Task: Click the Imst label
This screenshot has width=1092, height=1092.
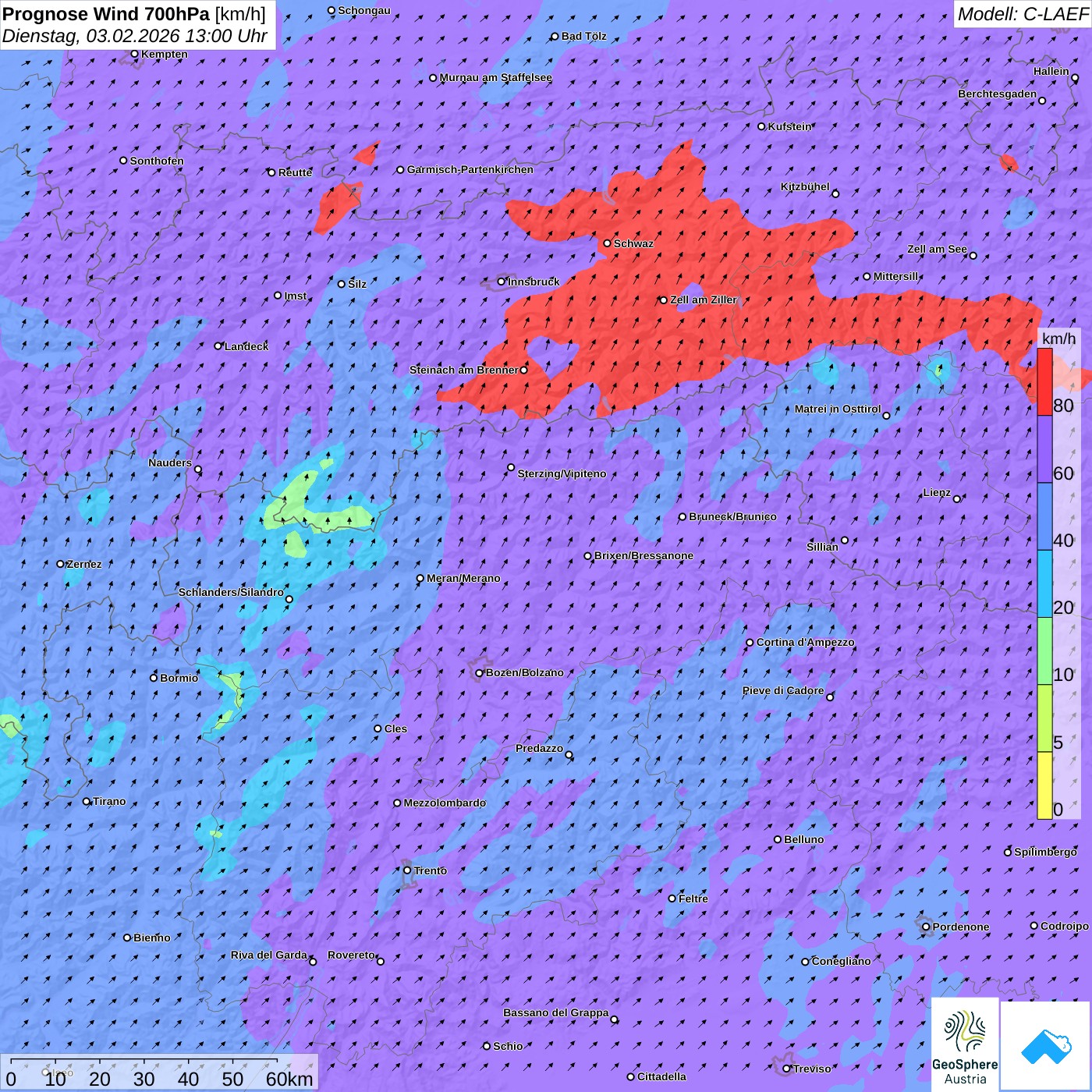Action: coord(295,296)
